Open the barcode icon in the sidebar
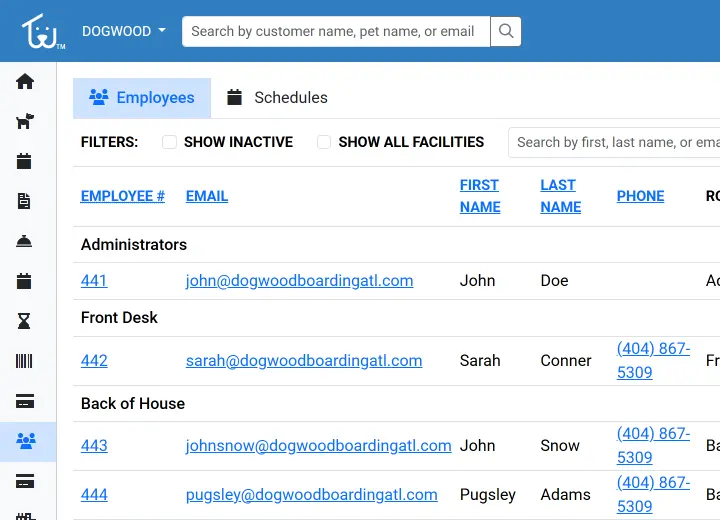Image resolution: width=720 pixels, height=520 pixels. click(x=25, y=361)
